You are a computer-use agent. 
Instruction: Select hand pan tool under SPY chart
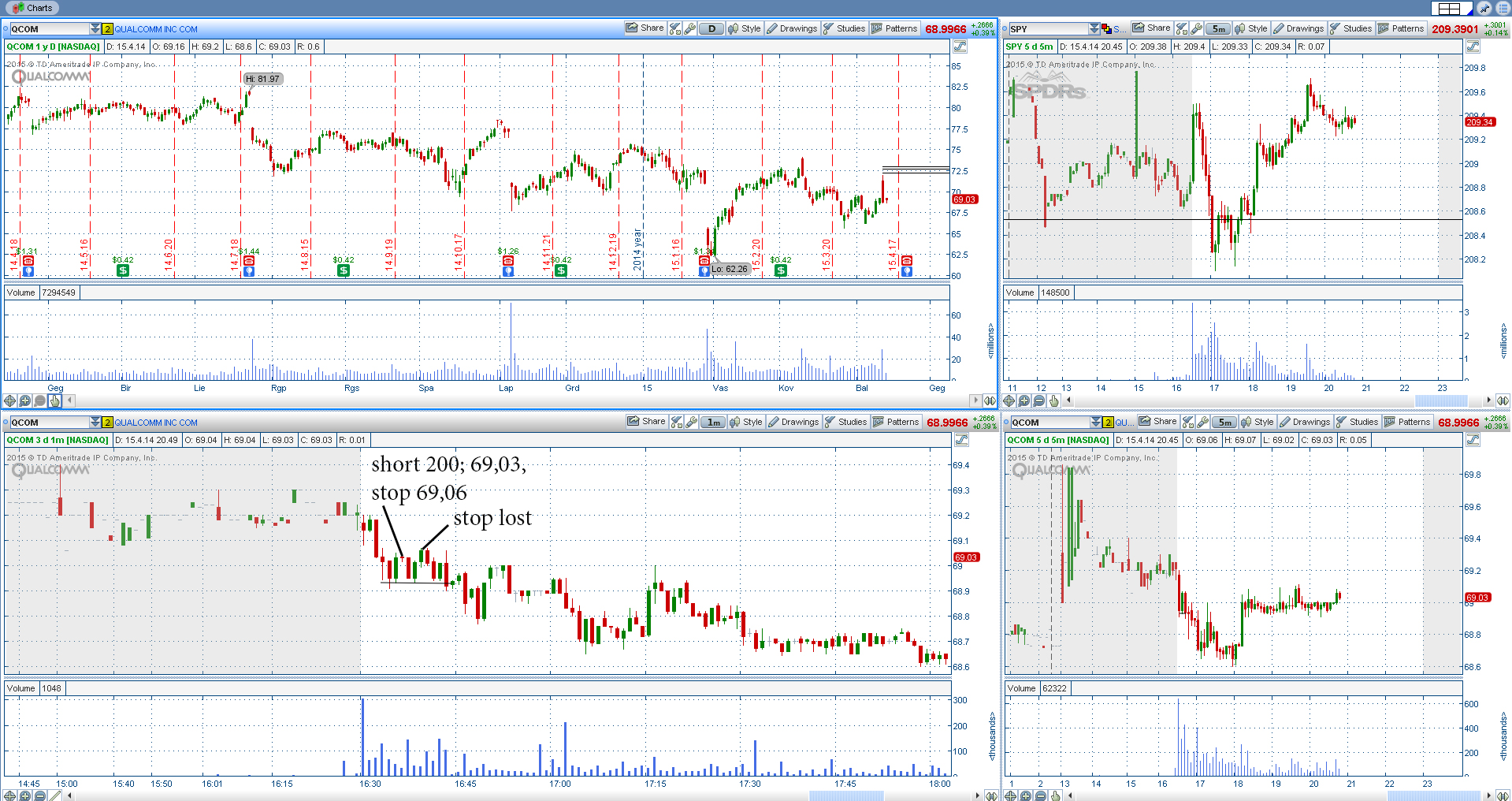[x=1054, y=400]
